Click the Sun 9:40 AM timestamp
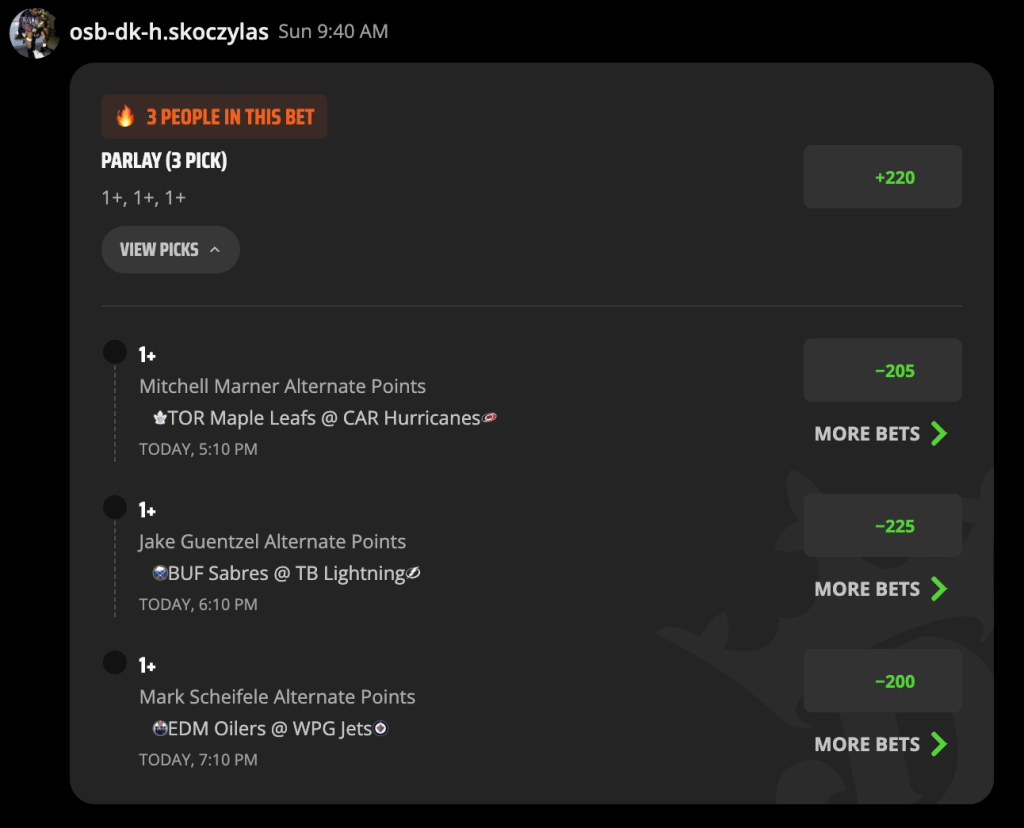This screenshot has height=828, width=1024. pos(333,31)
